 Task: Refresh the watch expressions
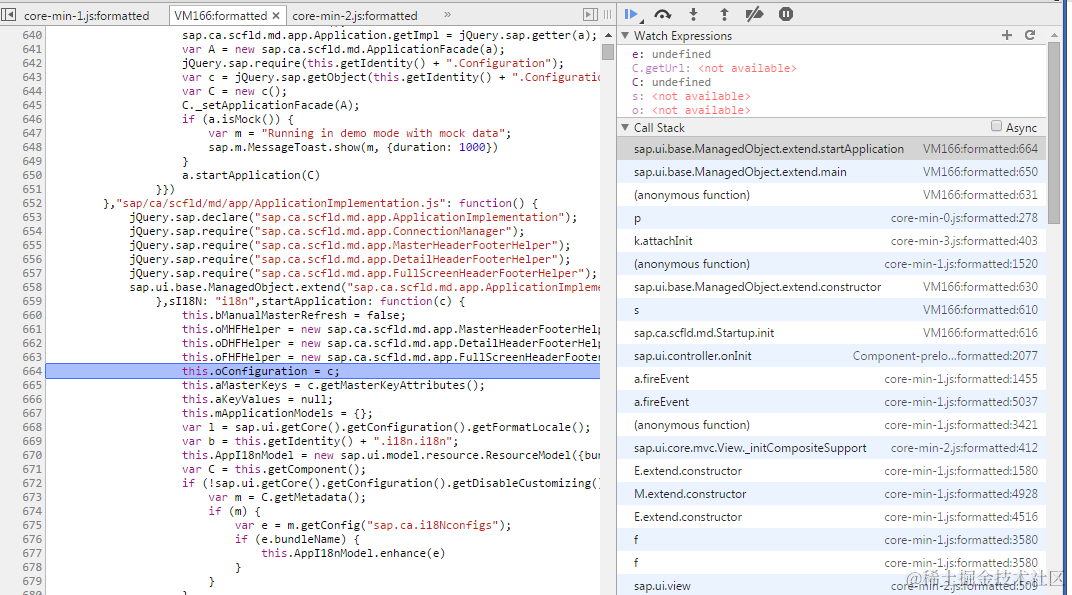[1030, 35]
